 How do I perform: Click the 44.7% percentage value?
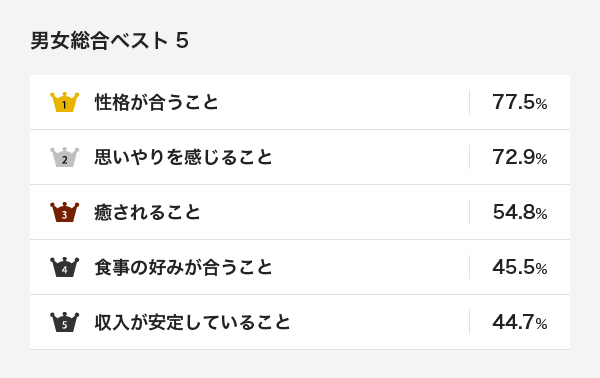[x=520, y=322]
